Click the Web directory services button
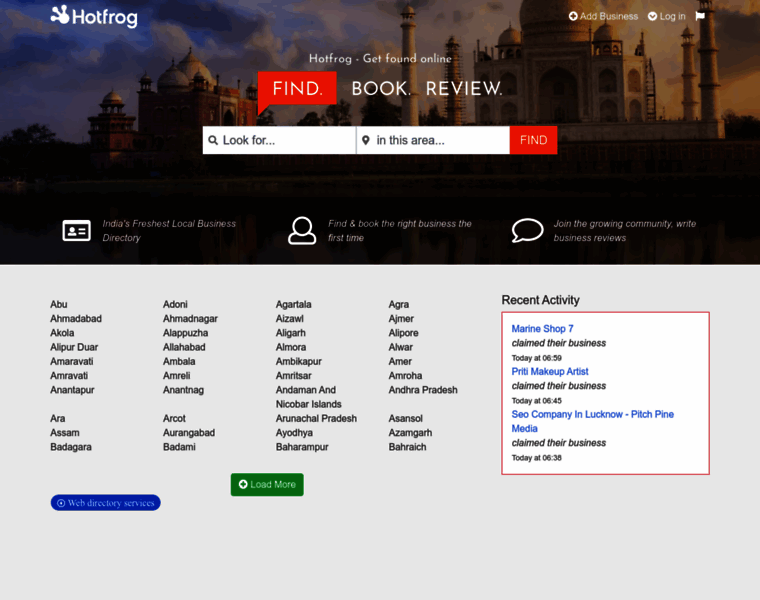The width and height of the screenshot is (760, 600). click(106, 503)
